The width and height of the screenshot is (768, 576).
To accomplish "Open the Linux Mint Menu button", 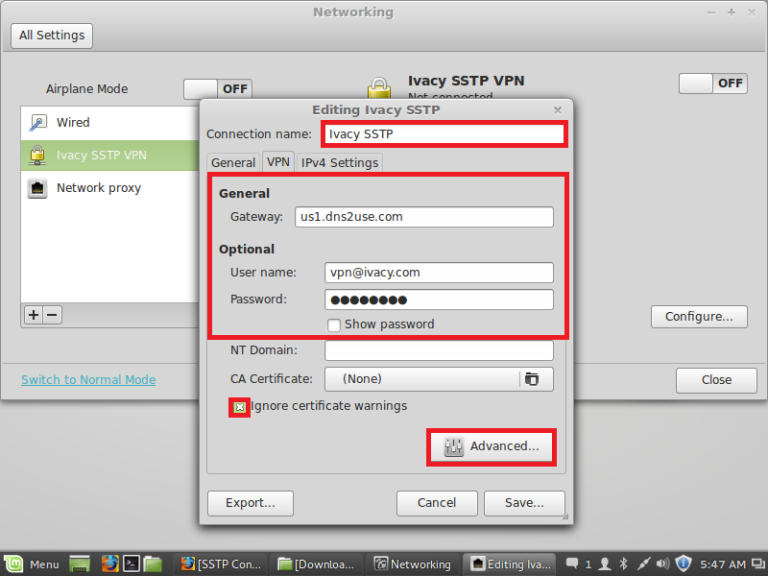I will pos(31,564).
